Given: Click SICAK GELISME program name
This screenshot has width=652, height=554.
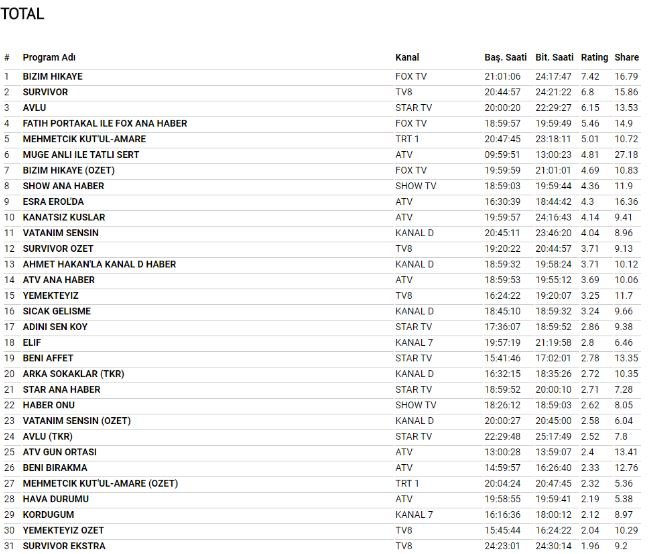Looking at the screenshot, I should [x=57, y=311].
